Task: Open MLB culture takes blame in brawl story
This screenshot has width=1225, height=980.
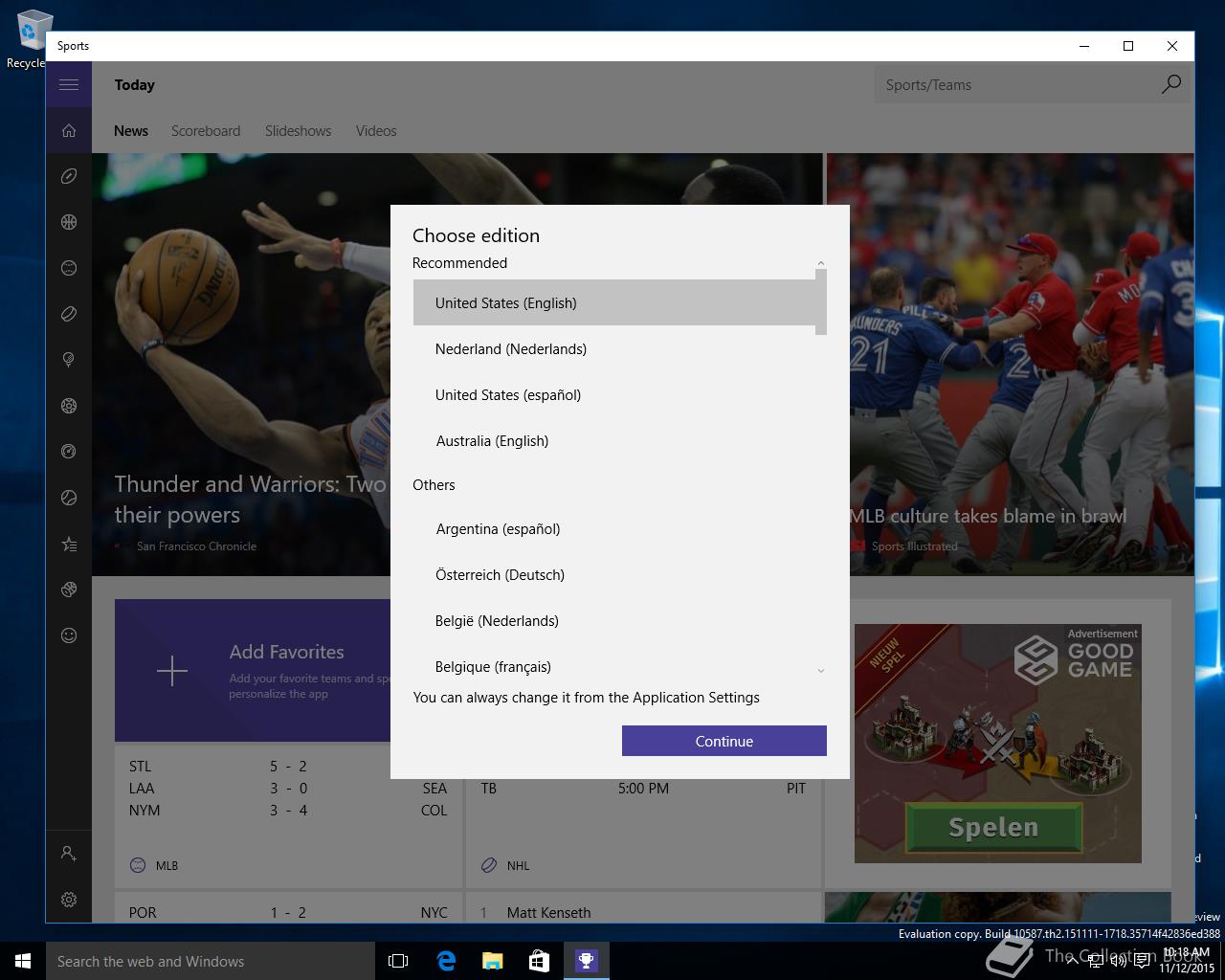Action: tap(988, 516)
